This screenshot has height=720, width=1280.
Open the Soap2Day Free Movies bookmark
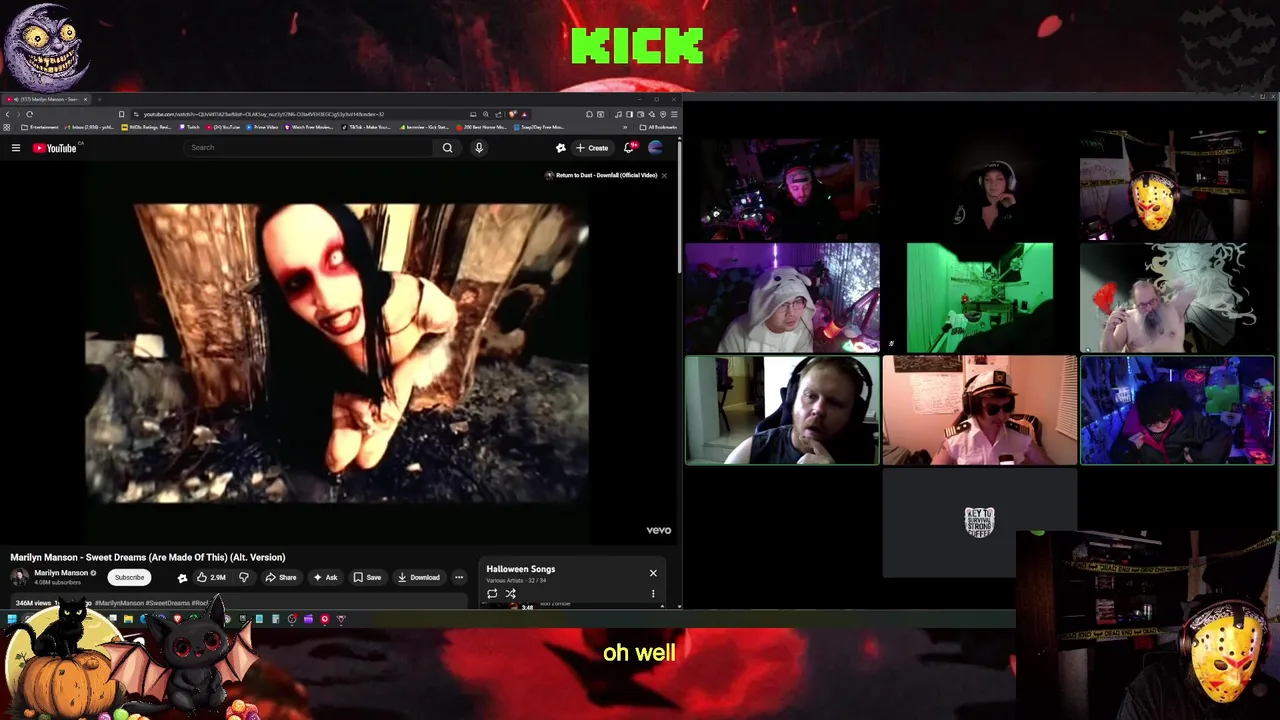pyautogui.click(x=540, y=127)
